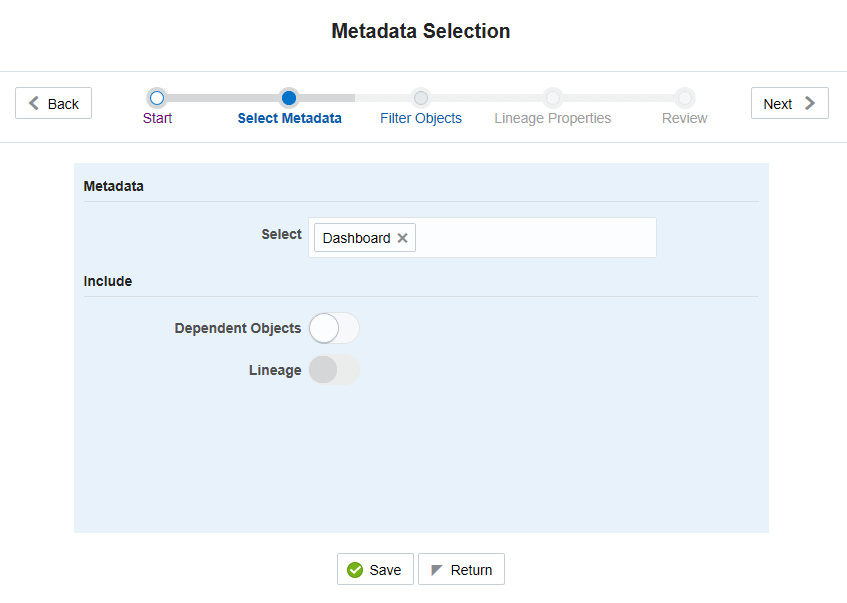Enable the Dependent Objects toggle
Image resolution: width=847 pixels, height=603 pixels.
point(334,328)
